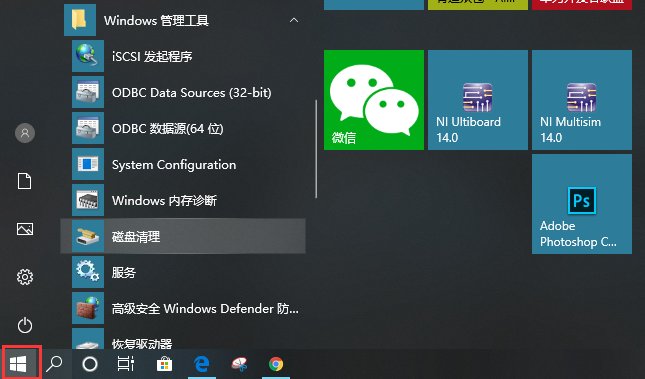
Task: Click the Windows 管理工具 folder label
Action: pos(156,21)
